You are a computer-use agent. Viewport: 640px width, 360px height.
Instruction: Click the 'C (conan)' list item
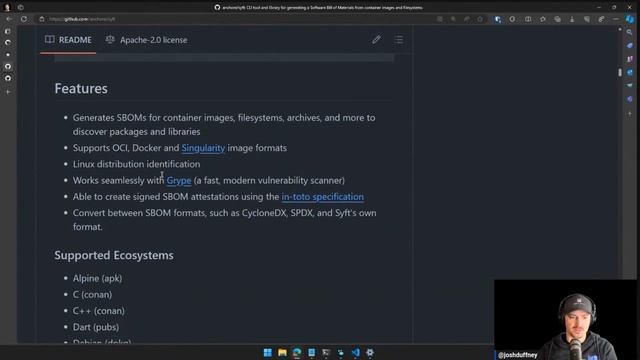click(92, 295)
